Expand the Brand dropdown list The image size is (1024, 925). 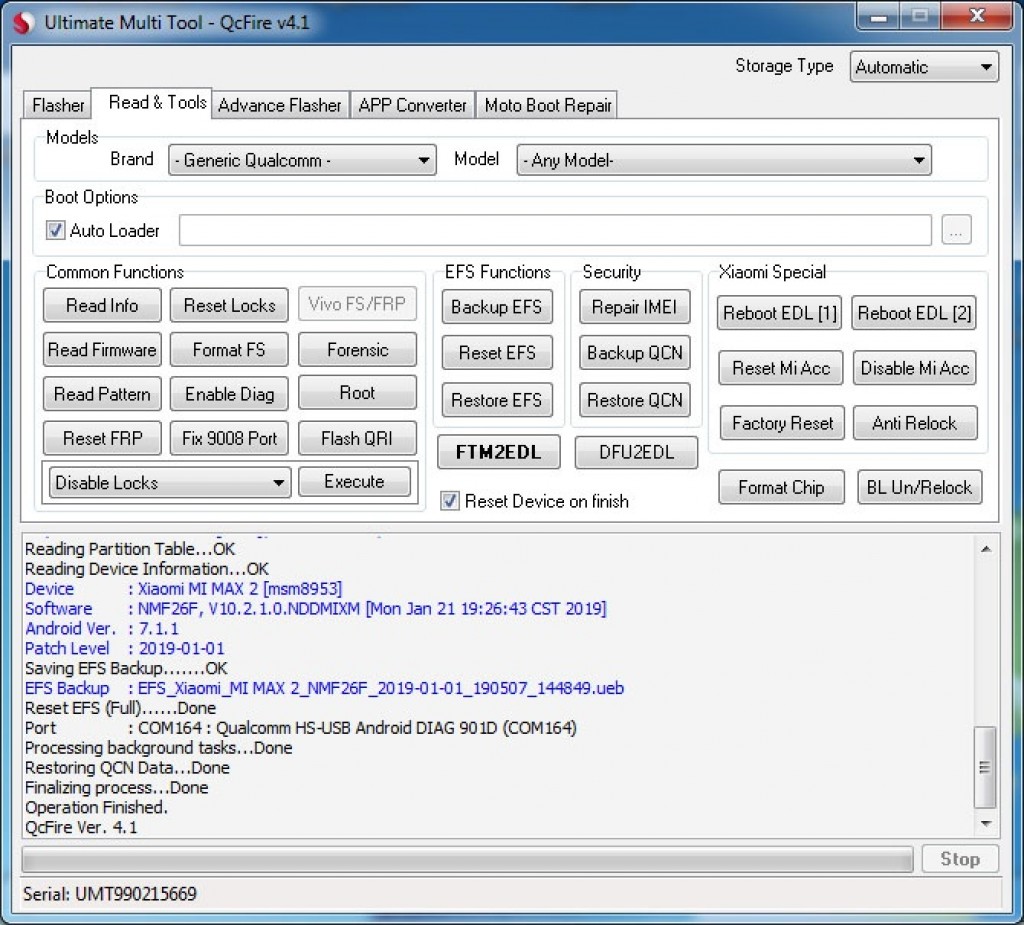point(302,160)
